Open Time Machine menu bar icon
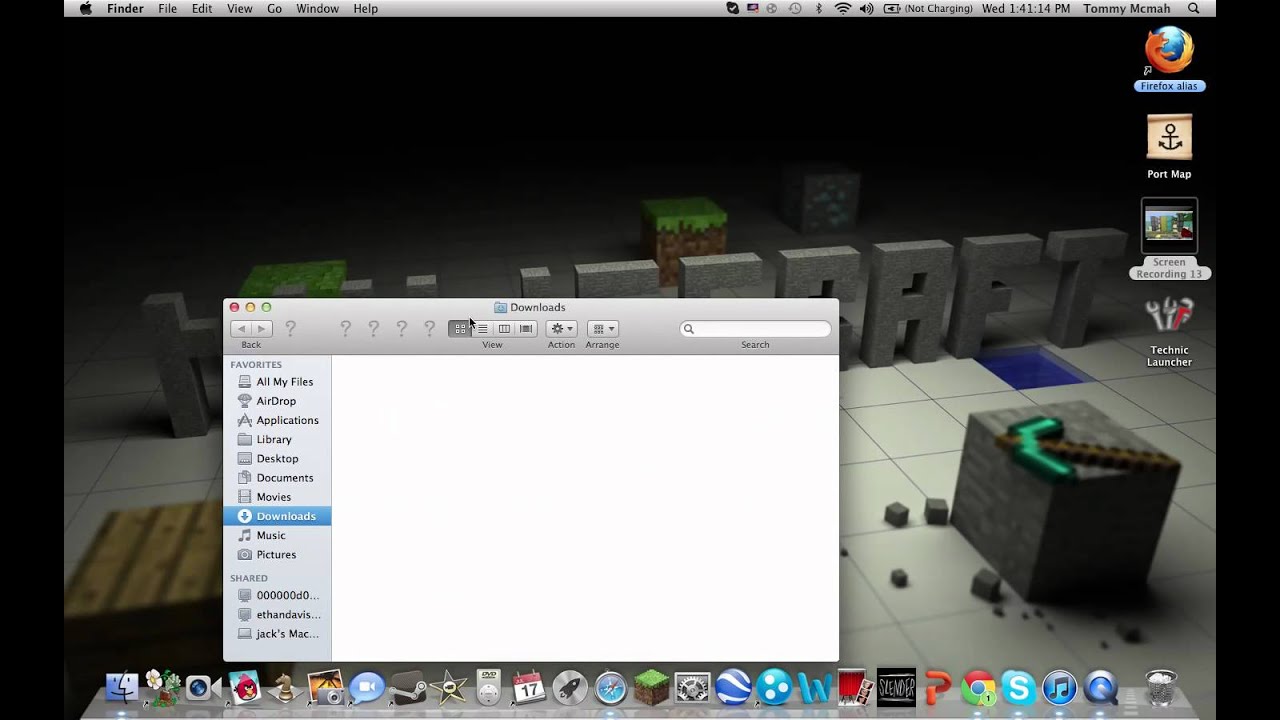The image size is (1280, 720). pyautogui.click(x=795, y=8)
